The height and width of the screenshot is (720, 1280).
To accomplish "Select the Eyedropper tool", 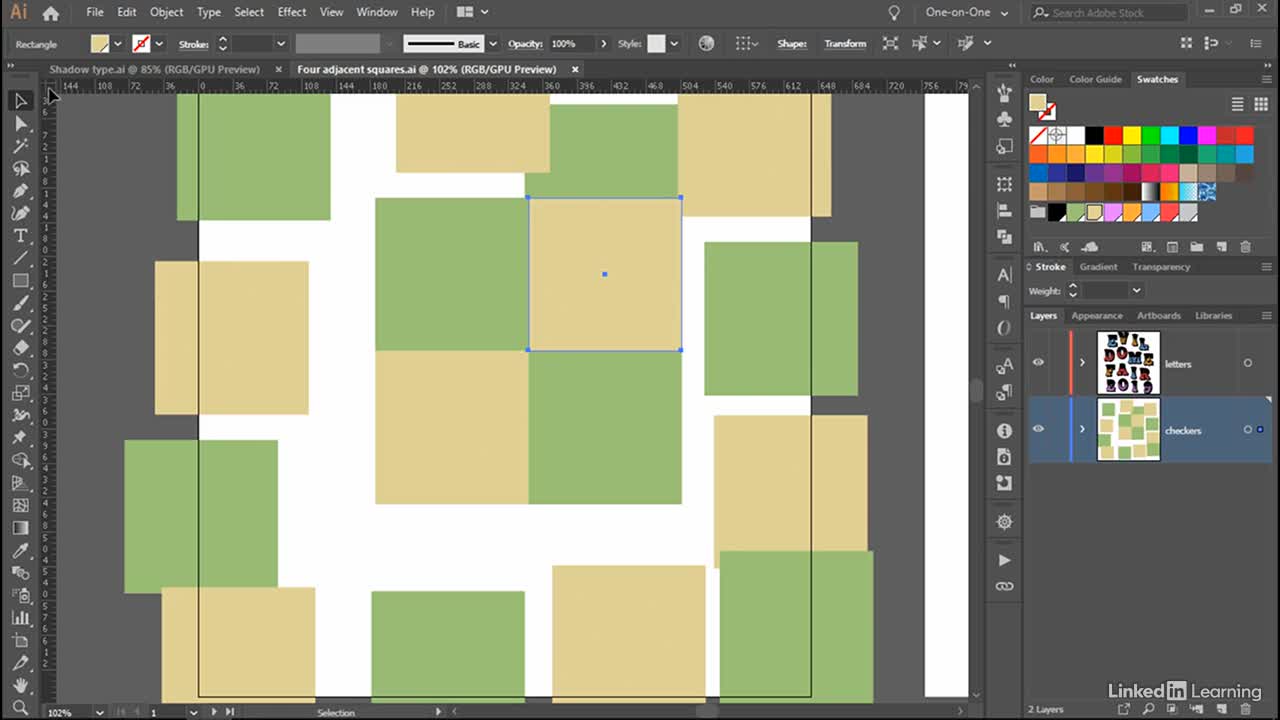I will [20, 551].
